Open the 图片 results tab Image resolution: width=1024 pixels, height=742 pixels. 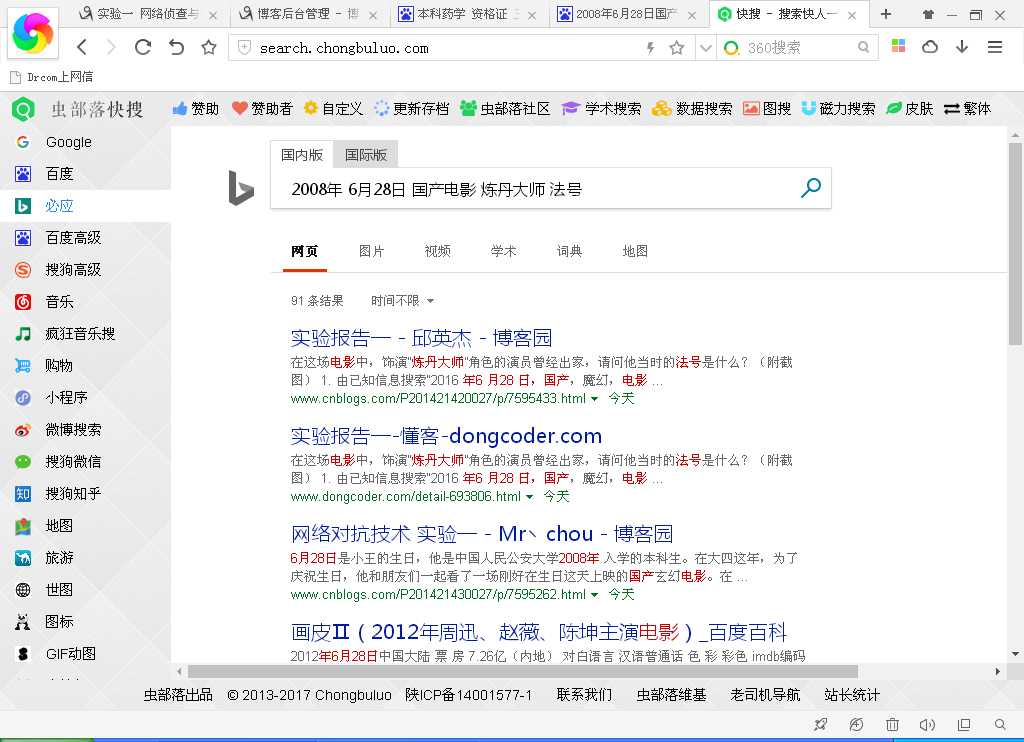(x=372, y=251)
